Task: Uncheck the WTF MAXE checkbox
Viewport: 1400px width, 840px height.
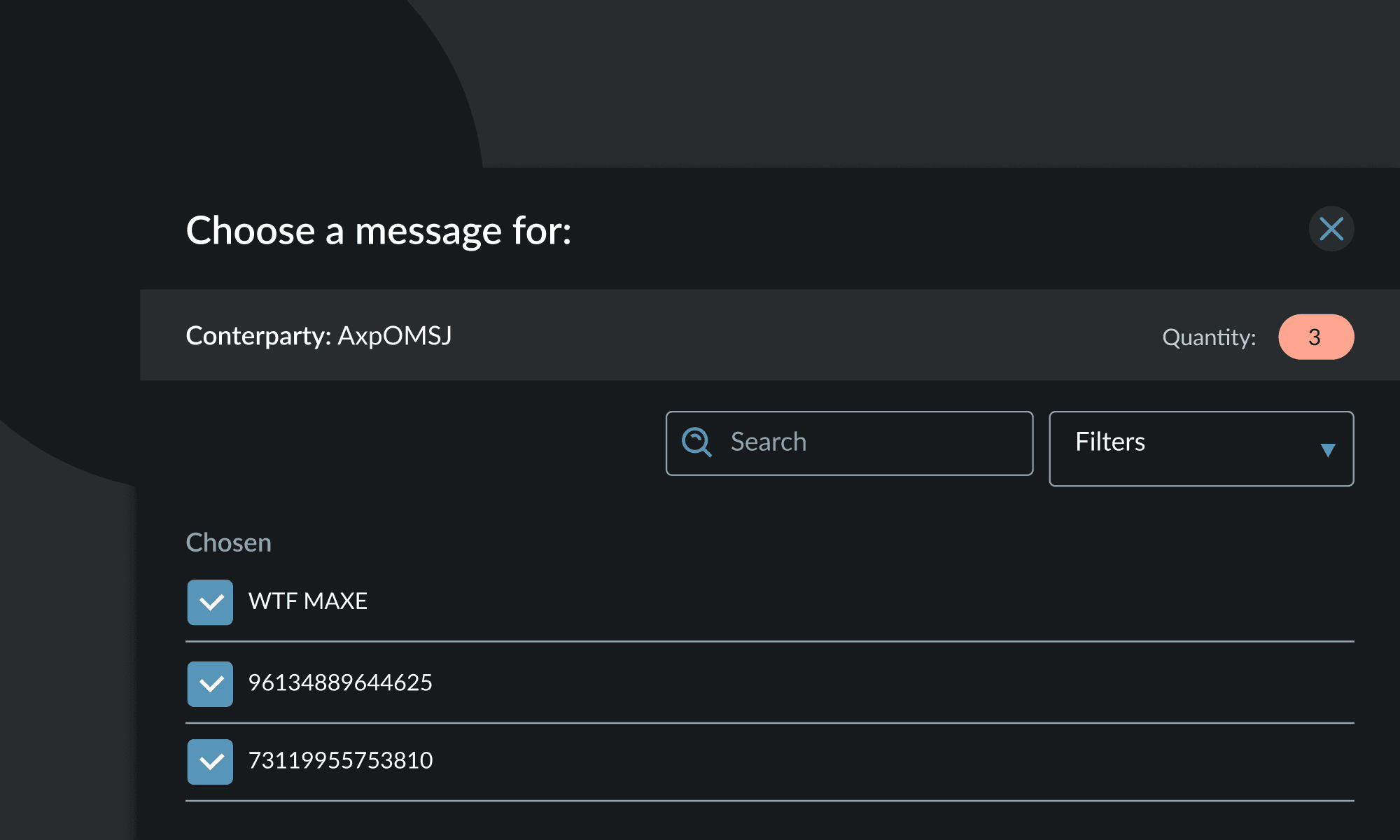Action: tap(210, 602)
